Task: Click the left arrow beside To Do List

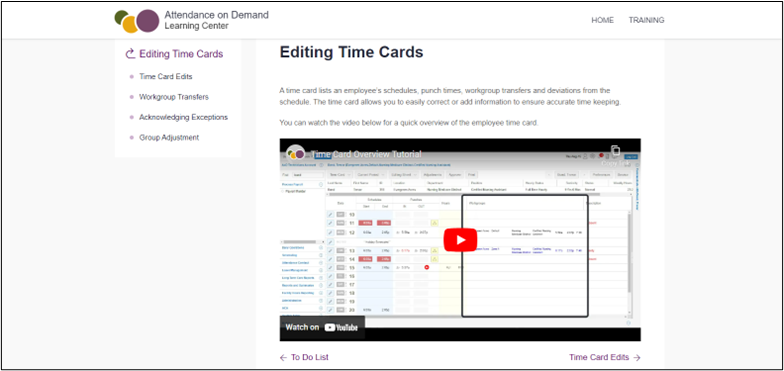Action: [x=284, y=358]
